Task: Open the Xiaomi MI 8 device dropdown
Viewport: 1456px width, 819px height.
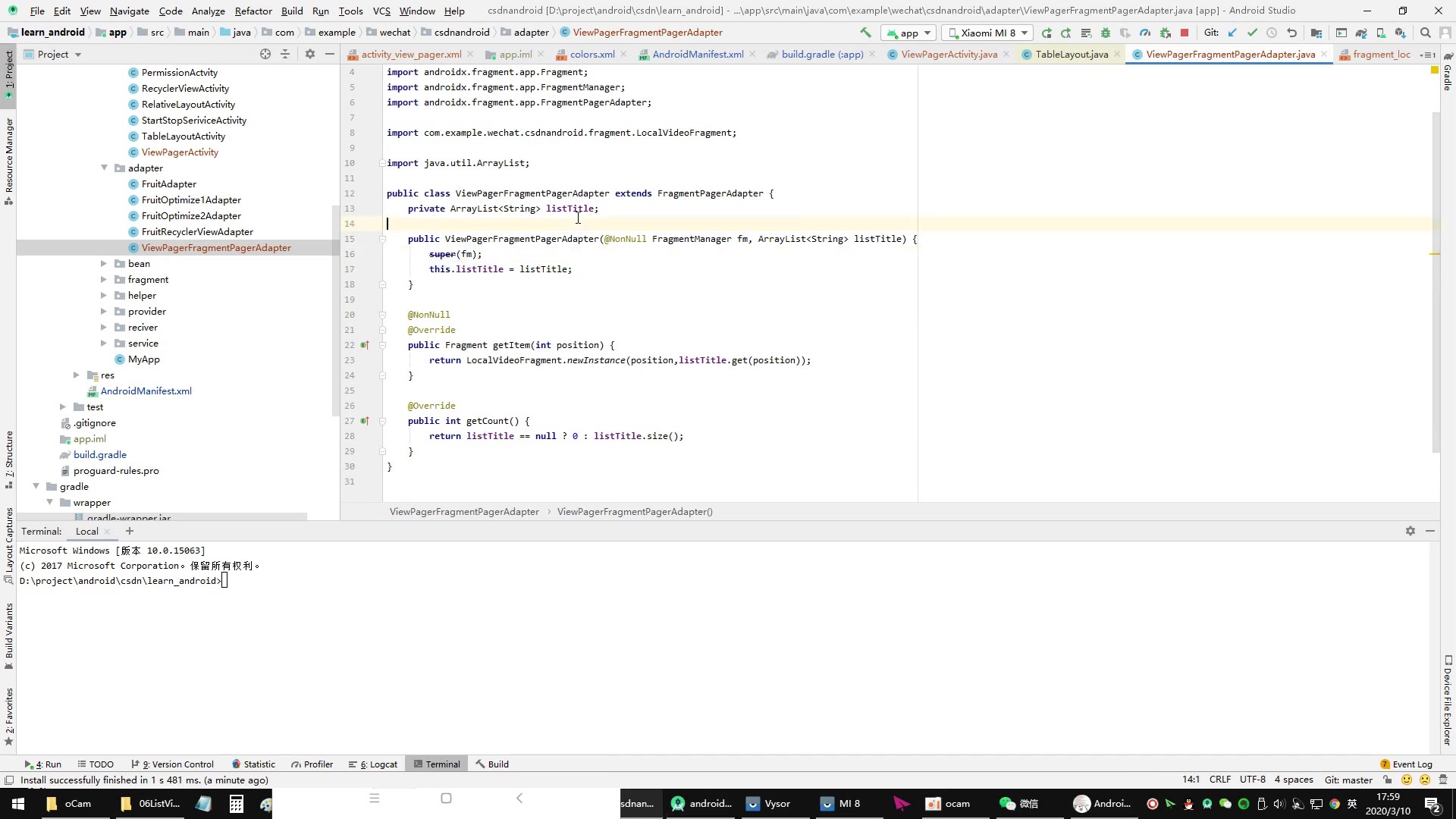Action: pyautogui.click(x=988, y=33)
